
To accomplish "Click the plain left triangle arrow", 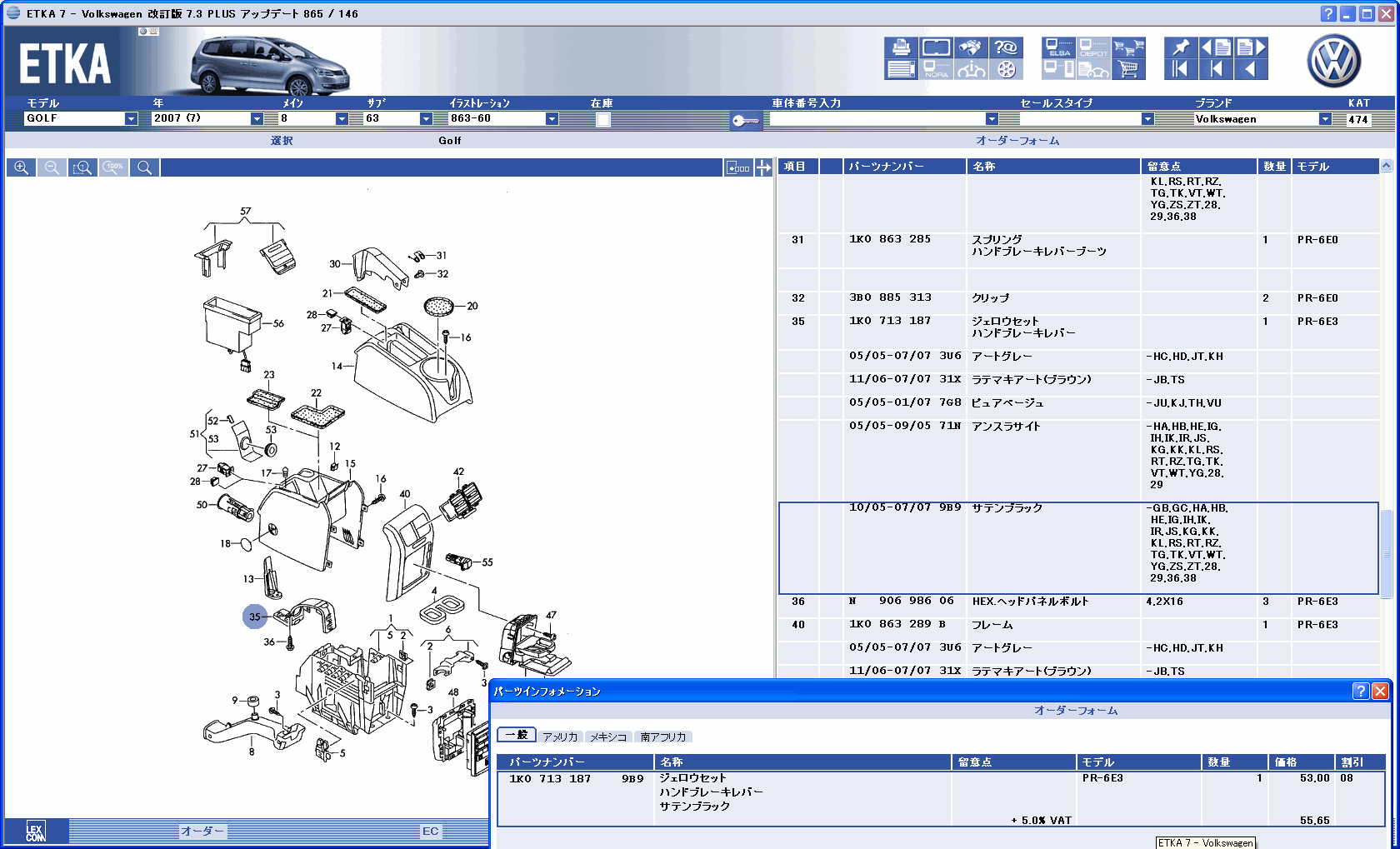I will 1251,69.
